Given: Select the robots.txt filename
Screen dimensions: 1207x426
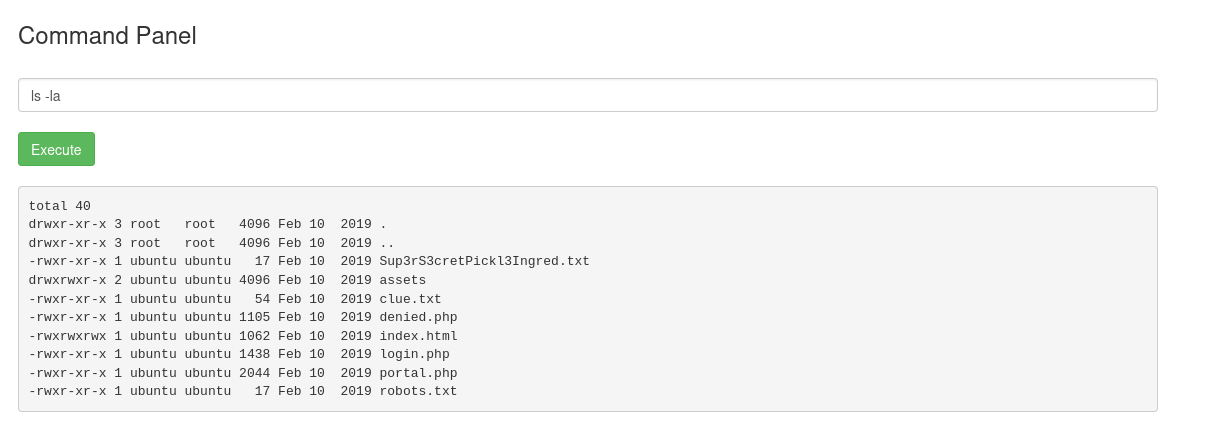Looking at the screenshot, I should pos(418,391).
